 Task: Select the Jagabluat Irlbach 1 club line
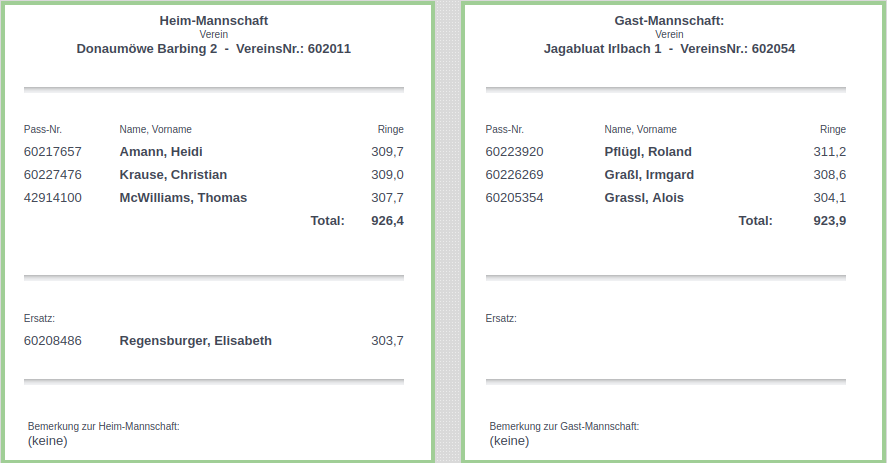(669, 49)
